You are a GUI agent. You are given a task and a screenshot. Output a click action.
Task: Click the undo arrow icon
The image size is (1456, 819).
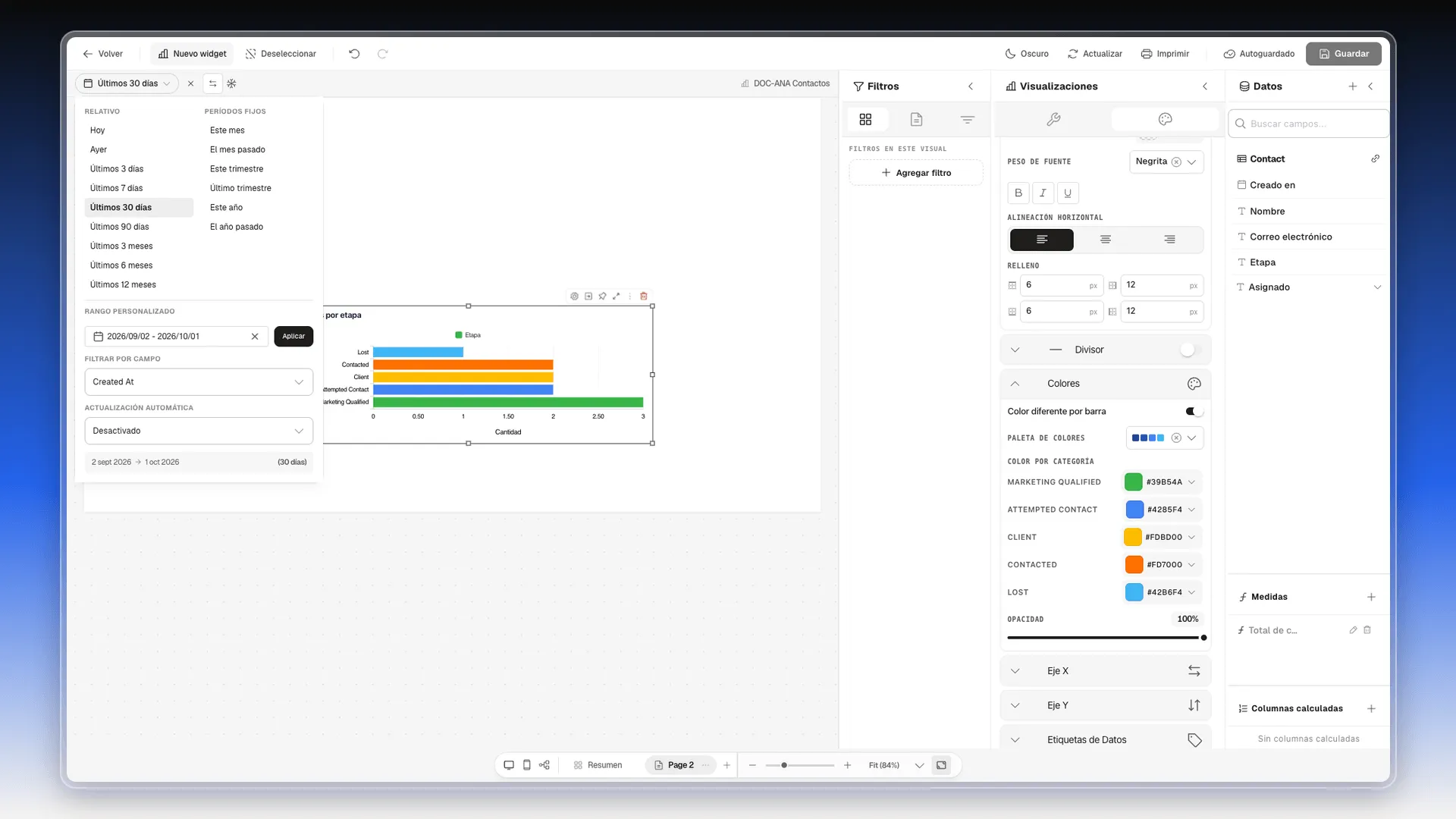point(354,54)
